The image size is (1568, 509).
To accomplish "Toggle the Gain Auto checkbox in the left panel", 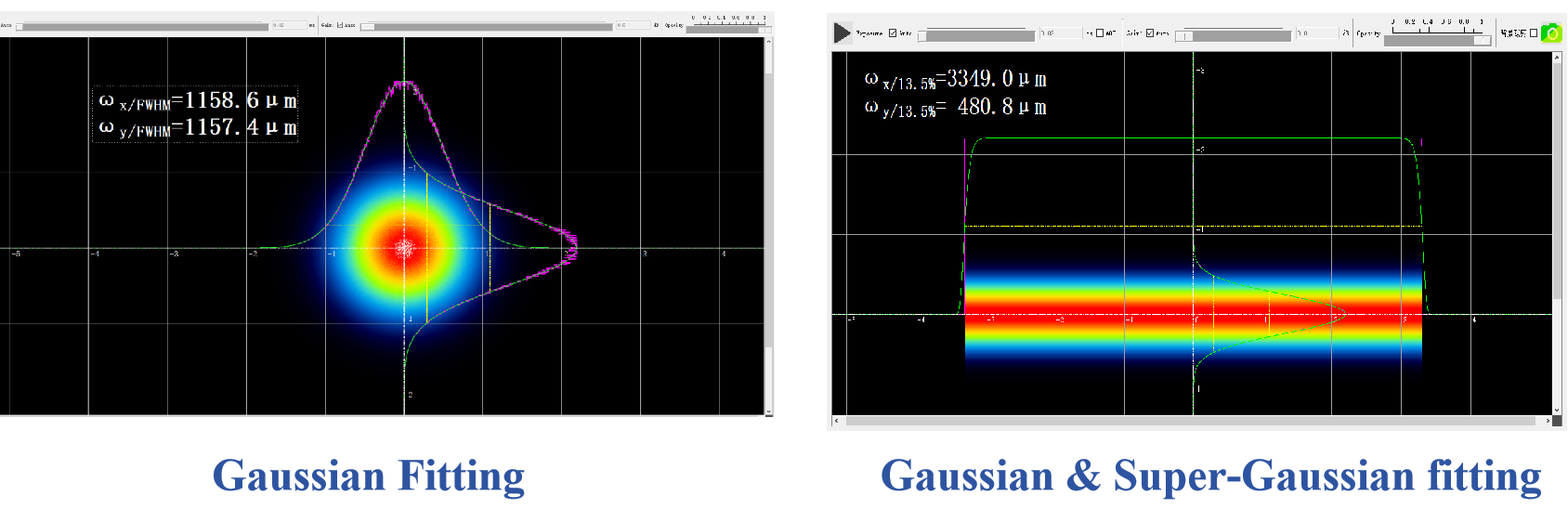I will (340, 25).
